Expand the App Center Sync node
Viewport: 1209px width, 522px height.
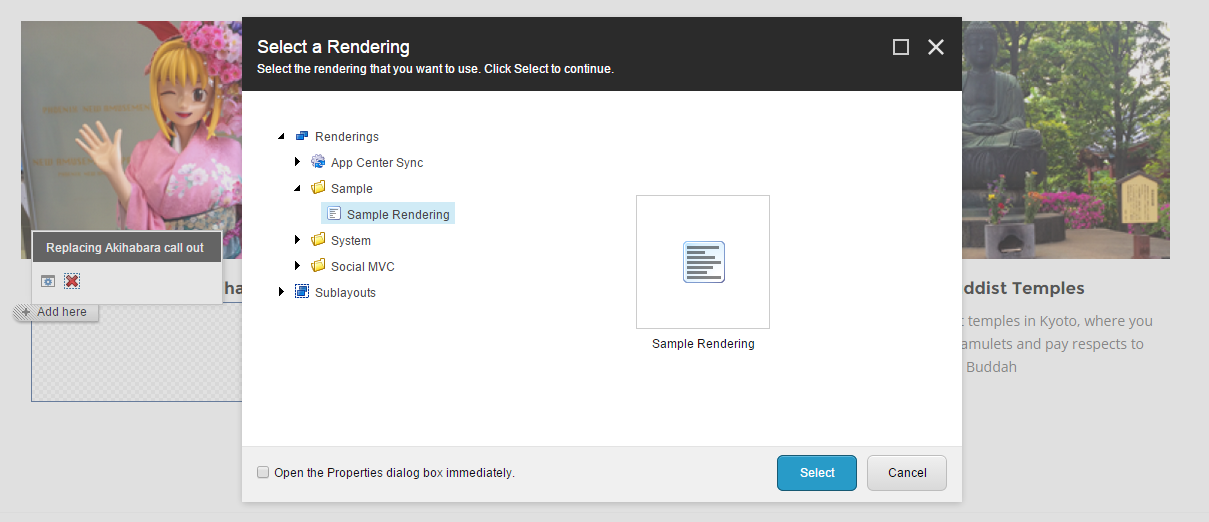coord(298,162)
